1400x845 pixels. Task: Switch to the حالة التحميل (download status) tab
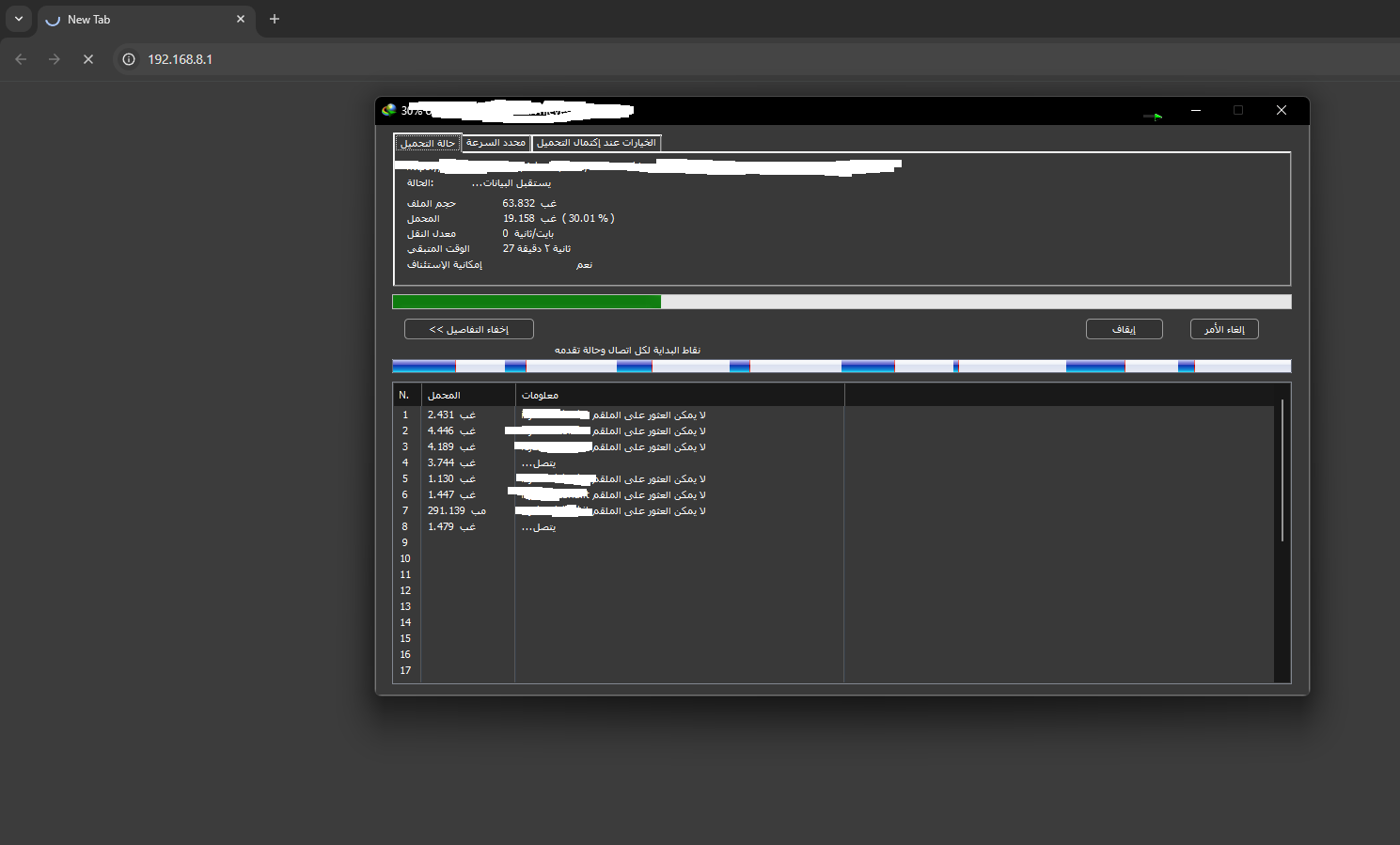tap(428, 143)
